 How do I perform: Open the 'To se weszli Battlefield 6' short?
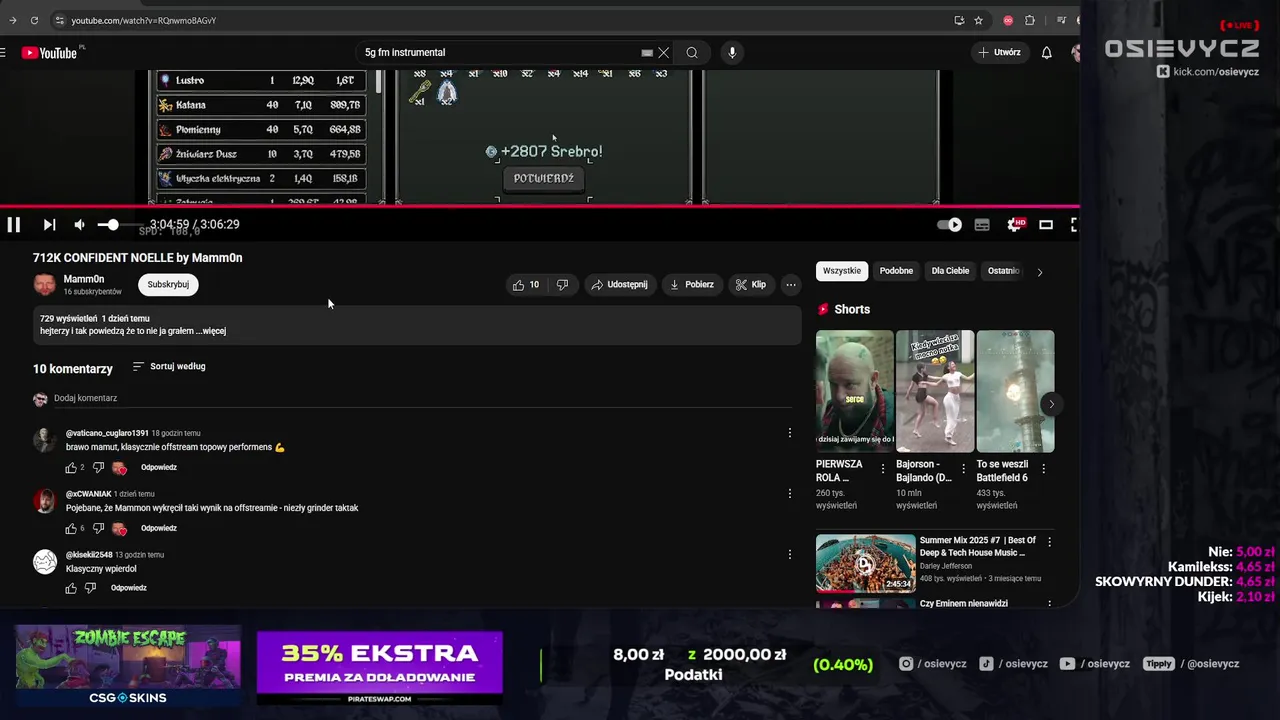coord(1015,391)
